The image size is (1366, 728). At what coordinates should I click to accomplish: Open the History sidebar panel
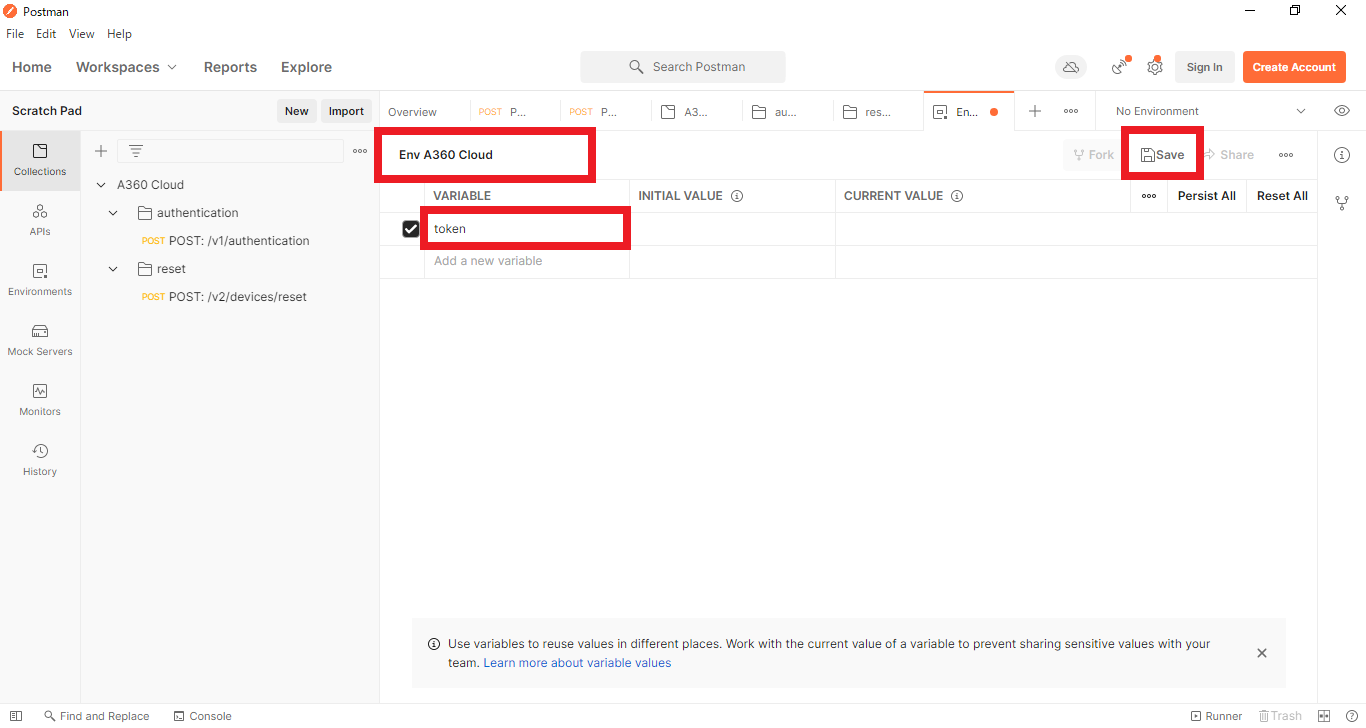point(40,460)
